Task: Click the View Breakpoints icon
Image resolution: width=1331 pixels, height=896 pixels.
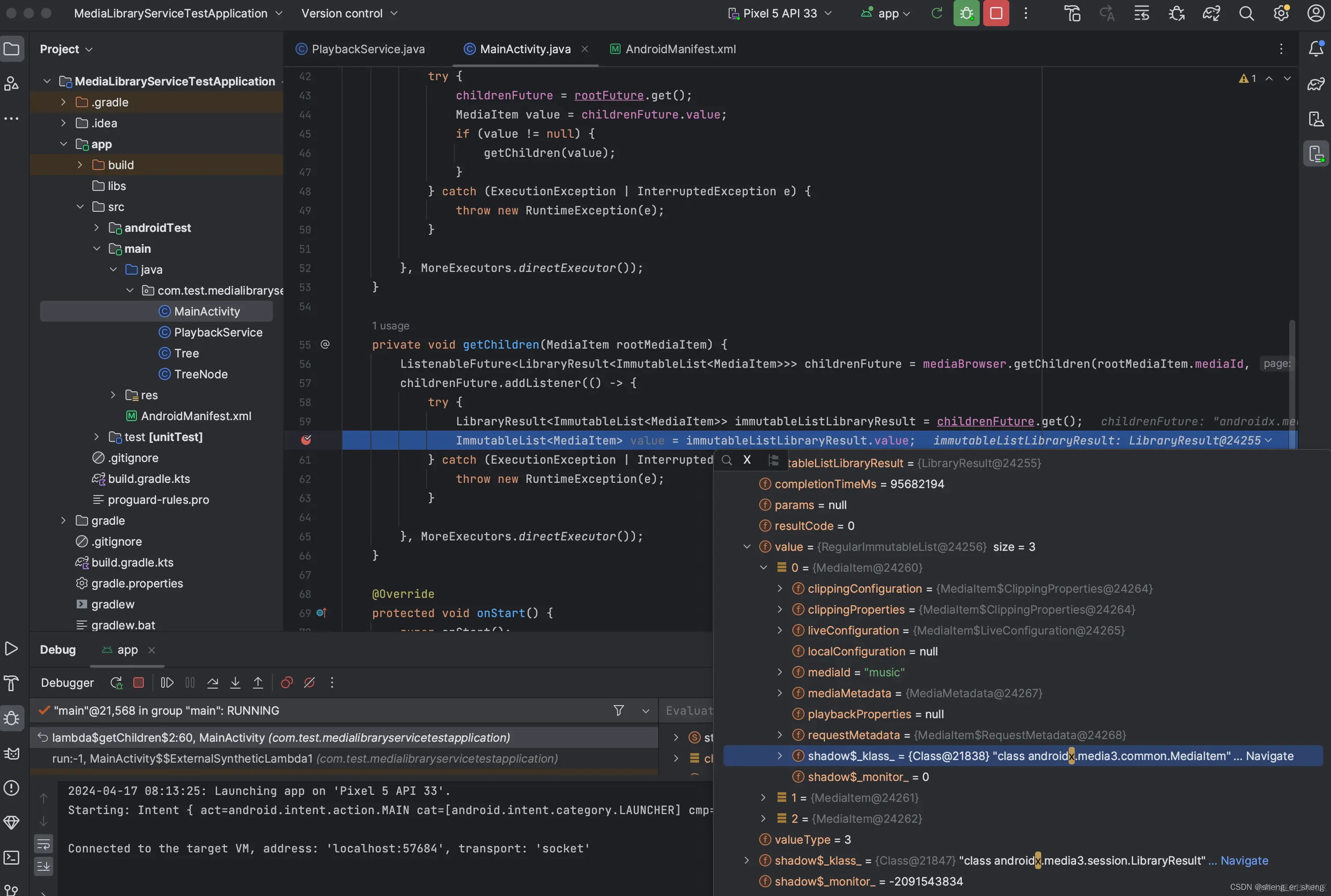Action: click(x=287, y=682)
